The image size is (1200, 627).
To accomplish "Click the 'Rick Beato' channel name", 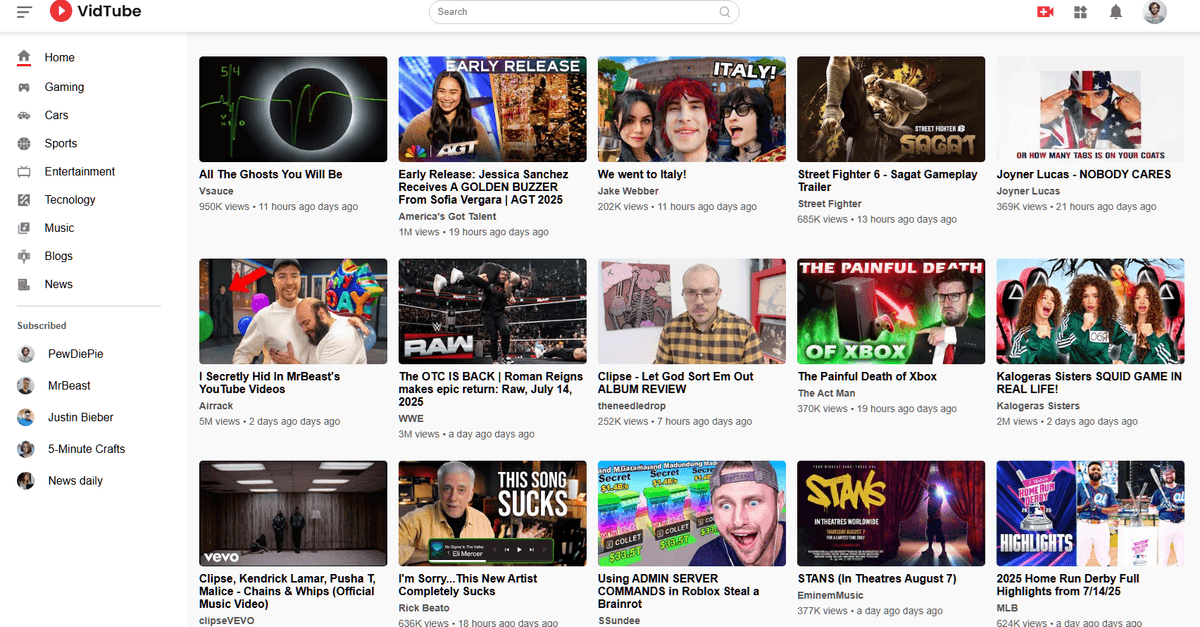I will pos(424,608).
